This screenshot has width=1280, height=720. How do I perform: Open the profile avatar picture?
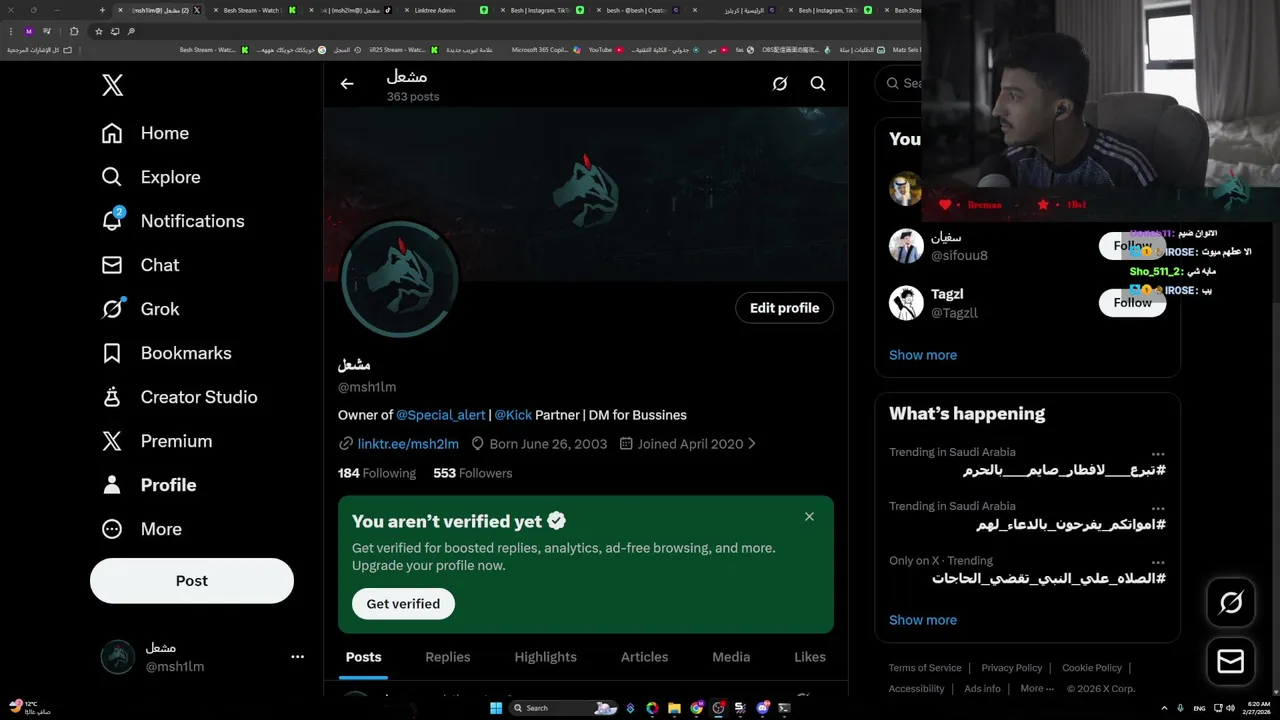400,279
